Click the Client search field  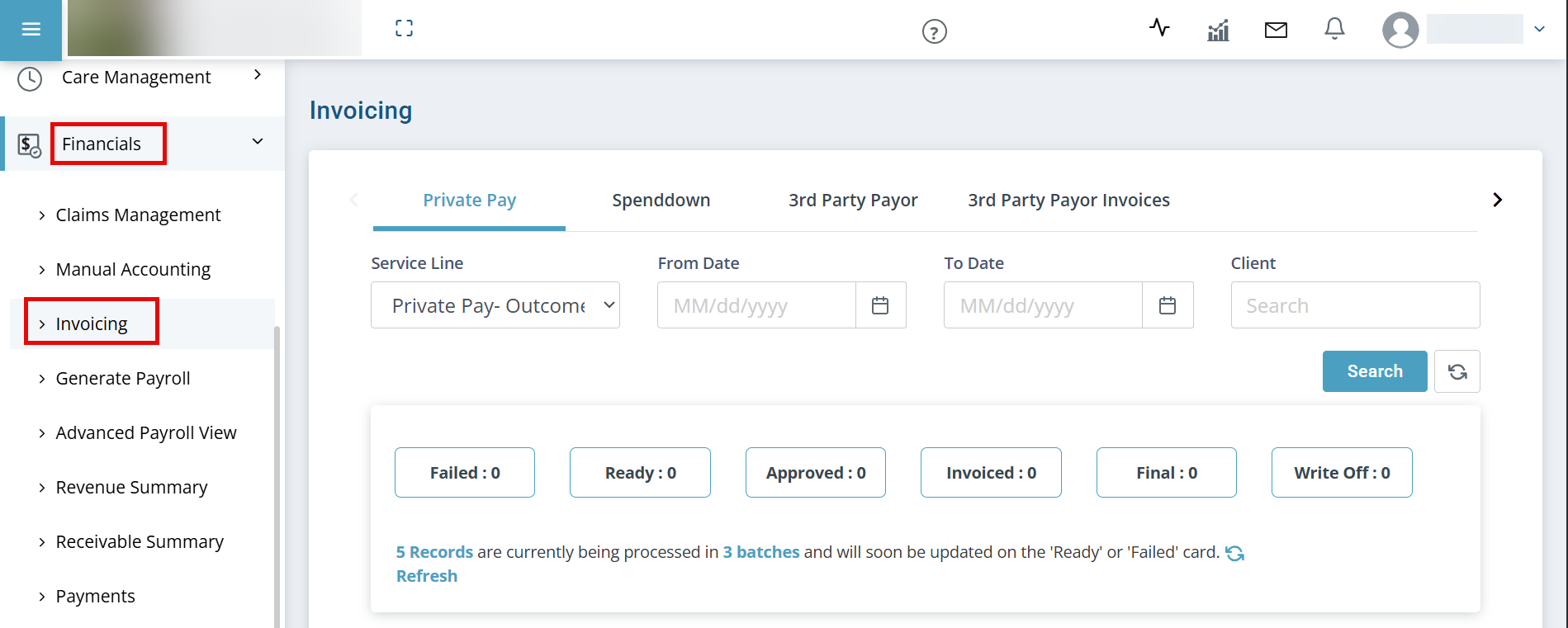click(x=1355, y=305)
